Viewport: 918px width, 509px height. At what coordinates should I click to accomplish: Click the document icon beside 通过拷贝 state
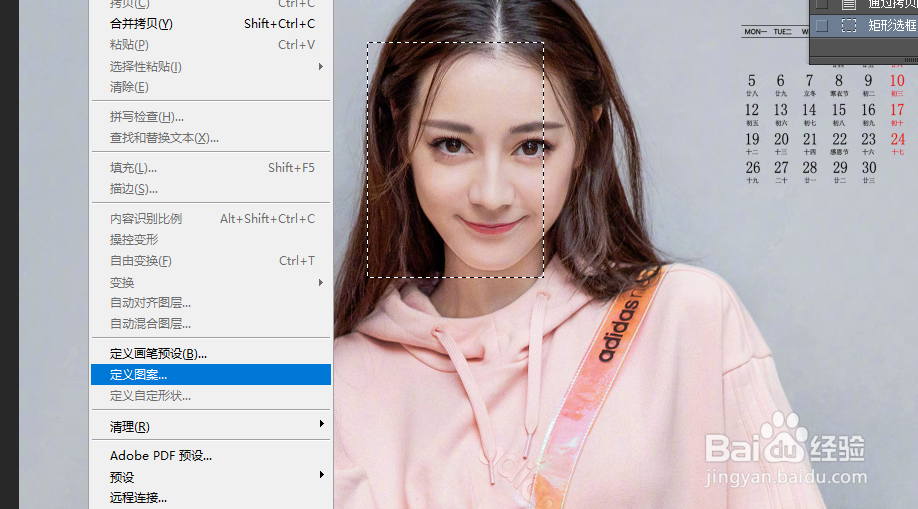(849, 5)
